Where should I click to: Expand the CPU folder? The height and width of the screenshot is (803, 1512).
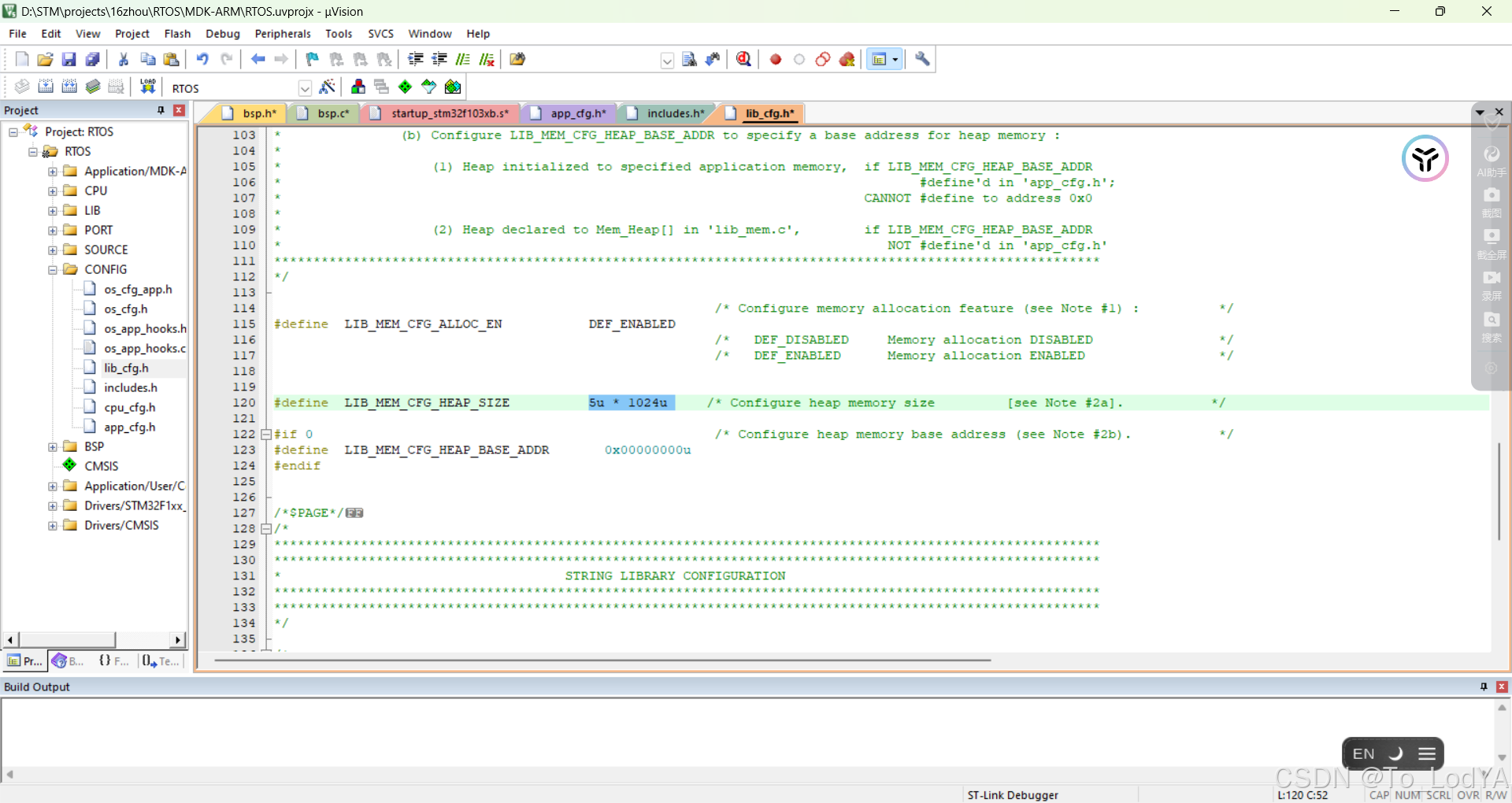point(53,191)
